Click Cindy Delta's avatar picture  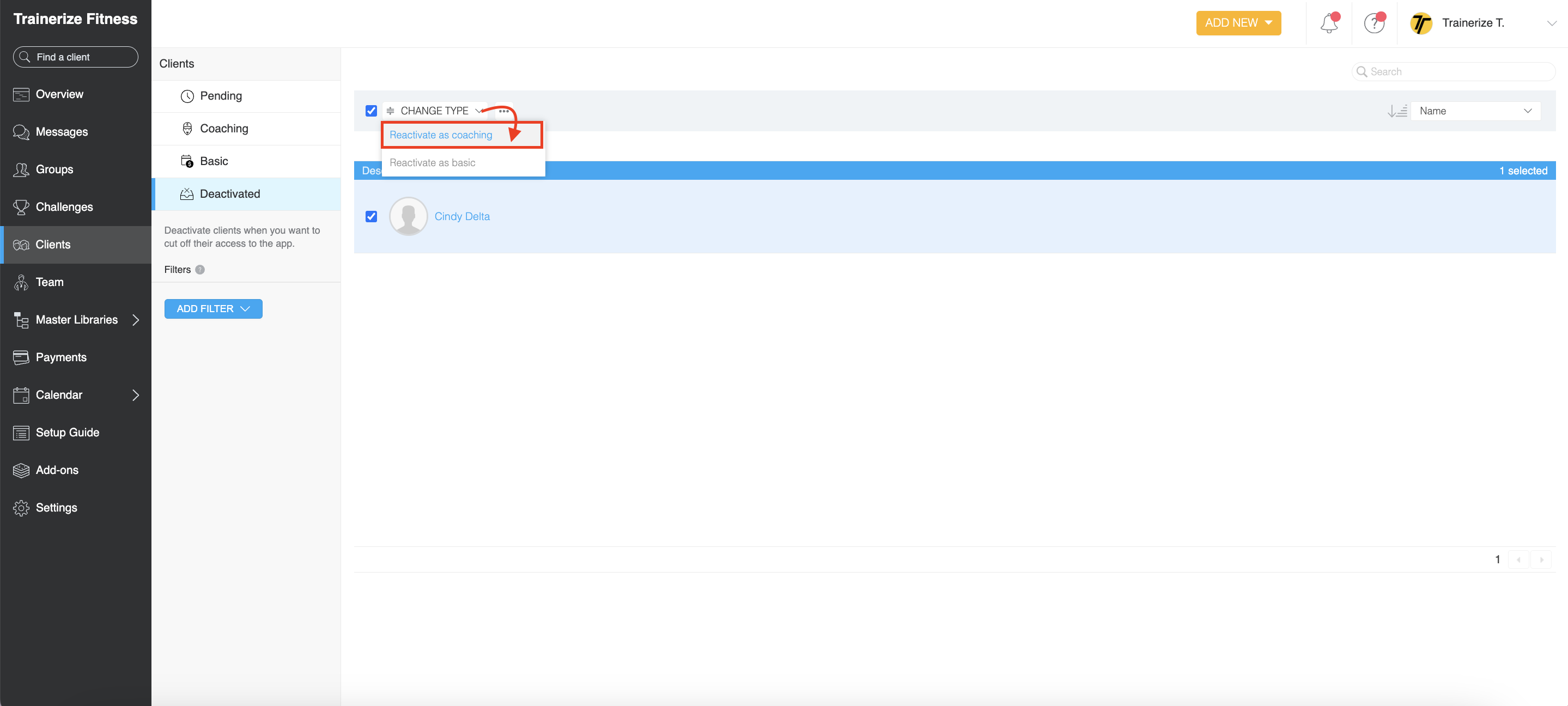(x=409, y=217)
